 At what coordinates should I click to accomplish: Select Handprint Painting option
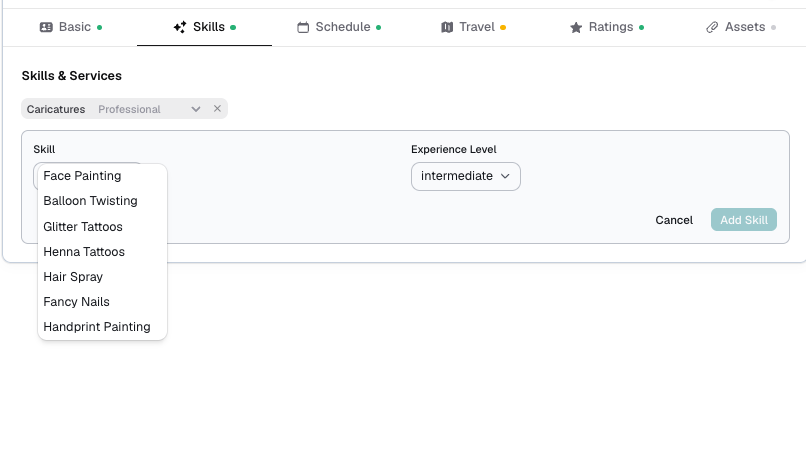click(102, 327)
